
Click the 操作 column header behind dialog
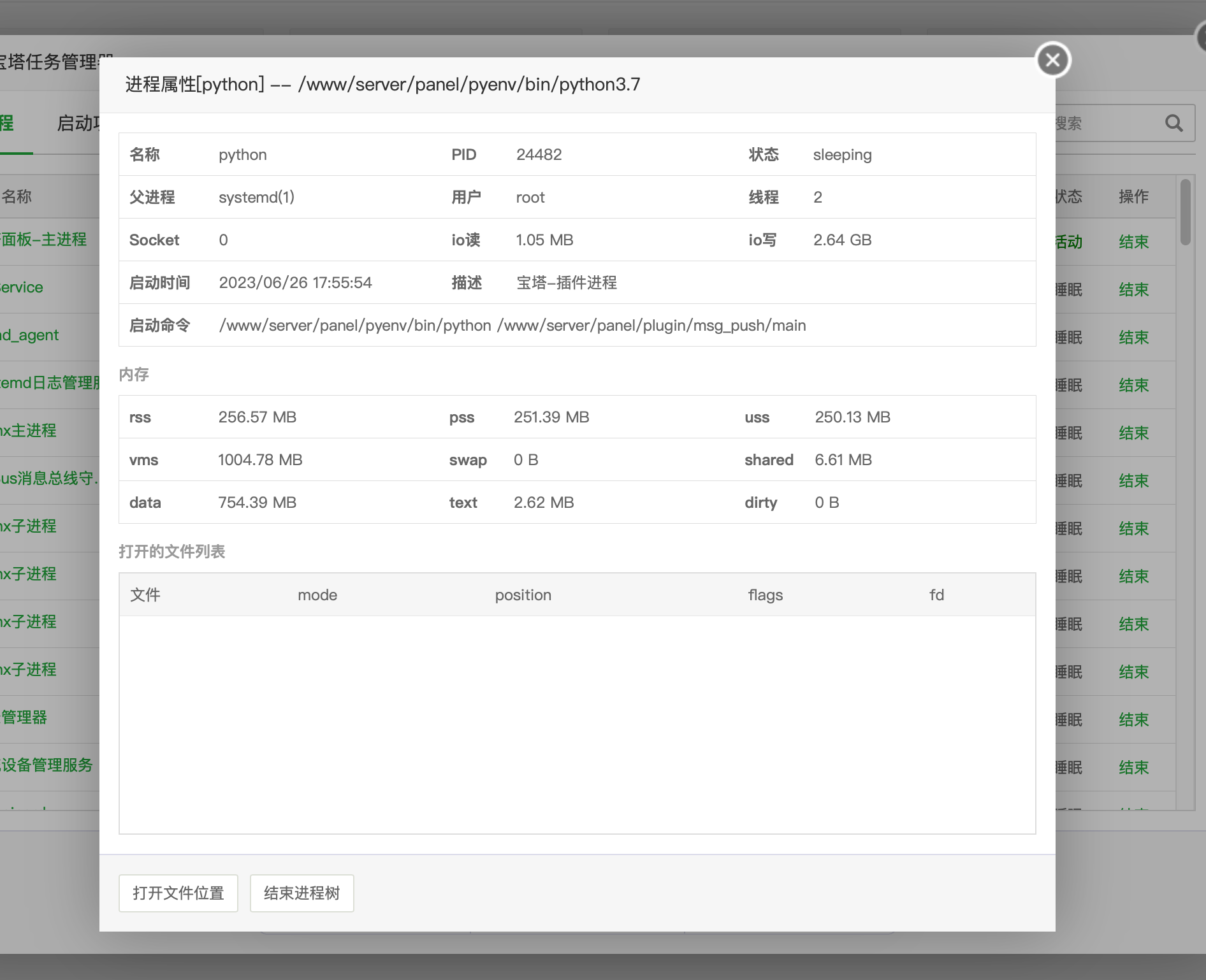click(x=1133, y=196)
